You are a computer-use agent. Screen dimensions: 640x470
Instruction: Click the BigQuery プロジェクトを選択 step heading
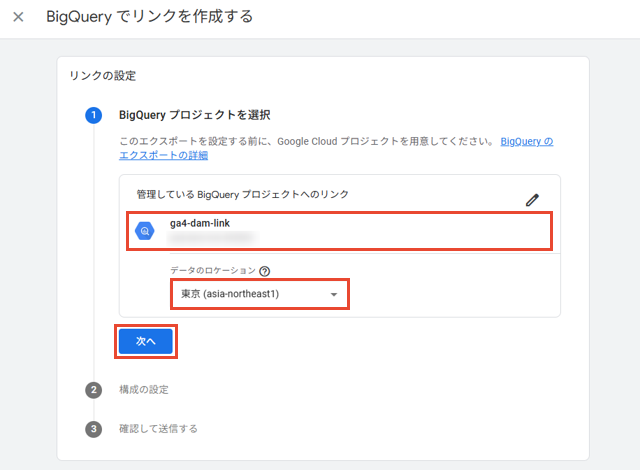(194, 115)
